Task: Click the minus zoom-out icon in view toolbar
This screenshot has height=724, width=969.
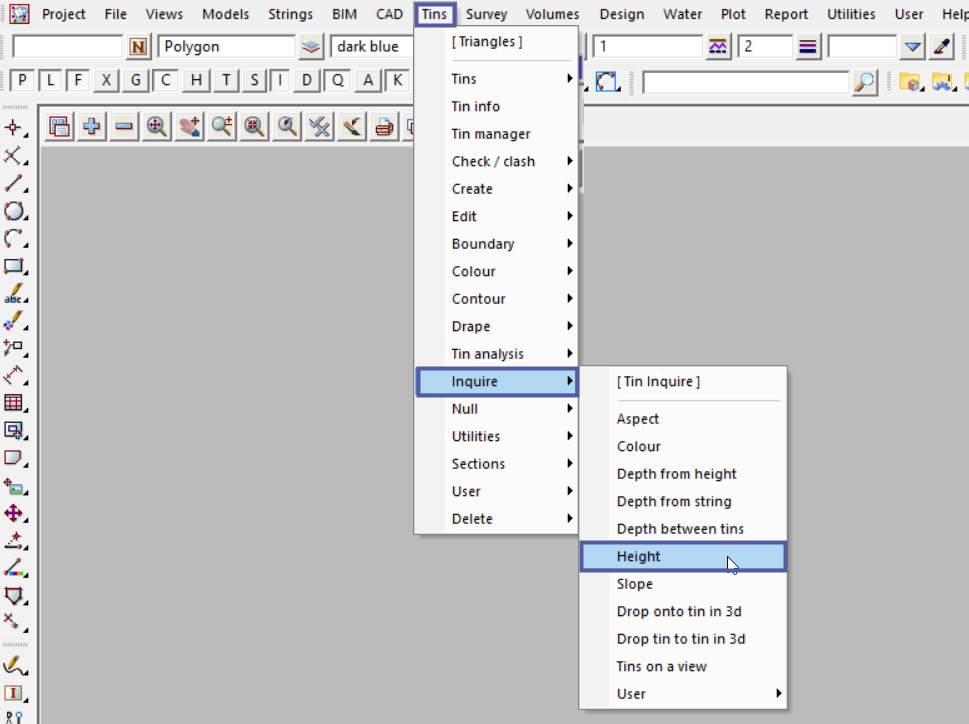Action: [x=124, y=126]
